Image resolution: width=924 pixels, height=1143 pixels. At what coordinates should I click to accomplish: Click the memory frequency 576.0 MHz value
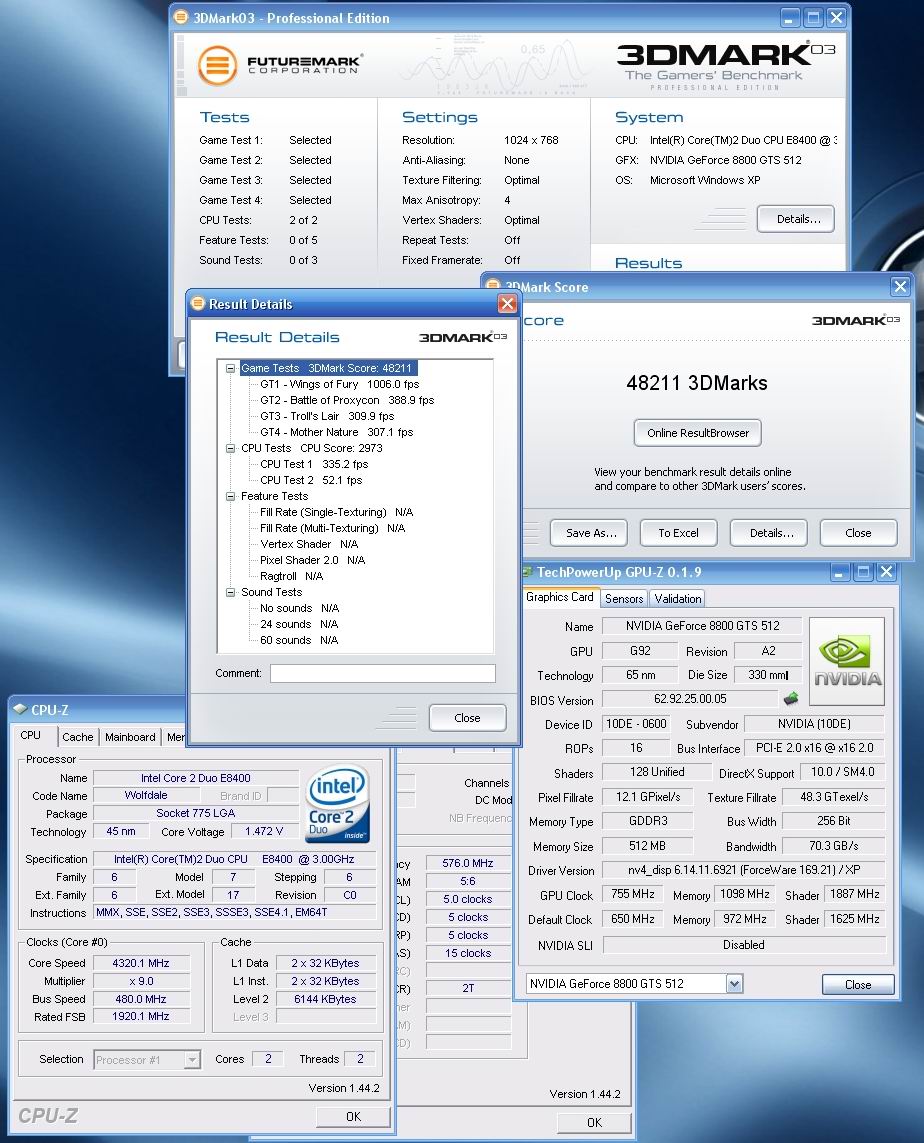pos(468,863)
